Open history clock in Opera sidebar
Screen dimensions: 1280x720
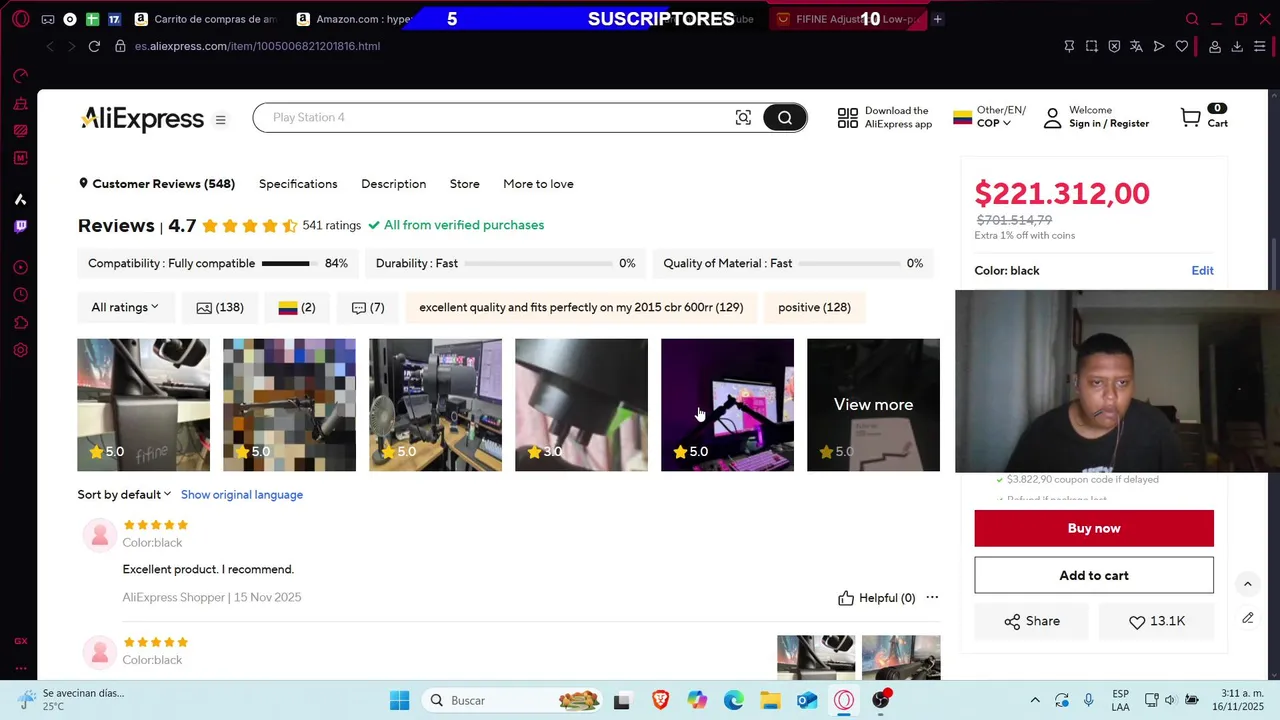(x=20, y=295)
